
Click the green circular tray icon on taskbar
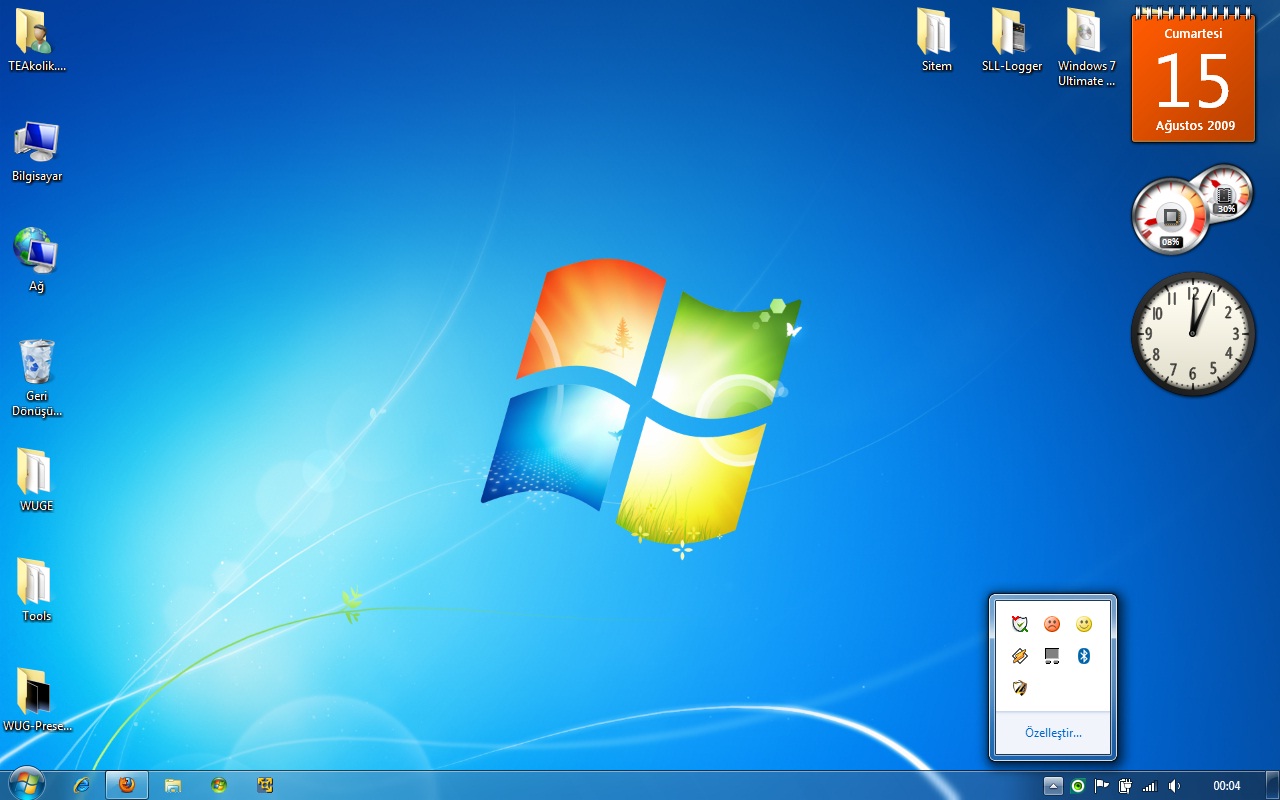[1078, 786]
